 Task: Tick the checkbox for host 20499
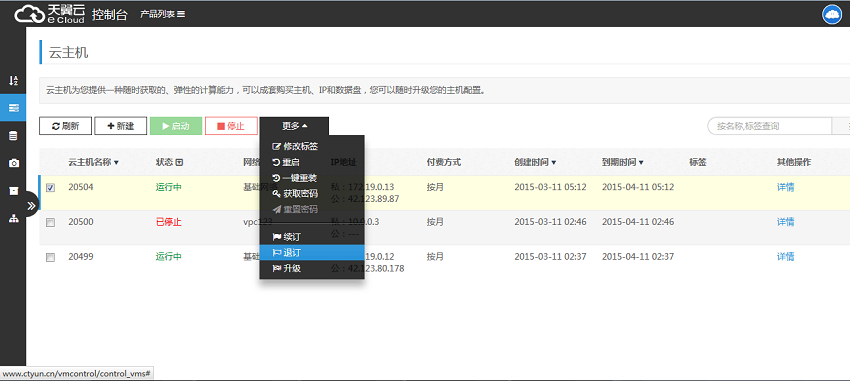[x=50, y=257]
